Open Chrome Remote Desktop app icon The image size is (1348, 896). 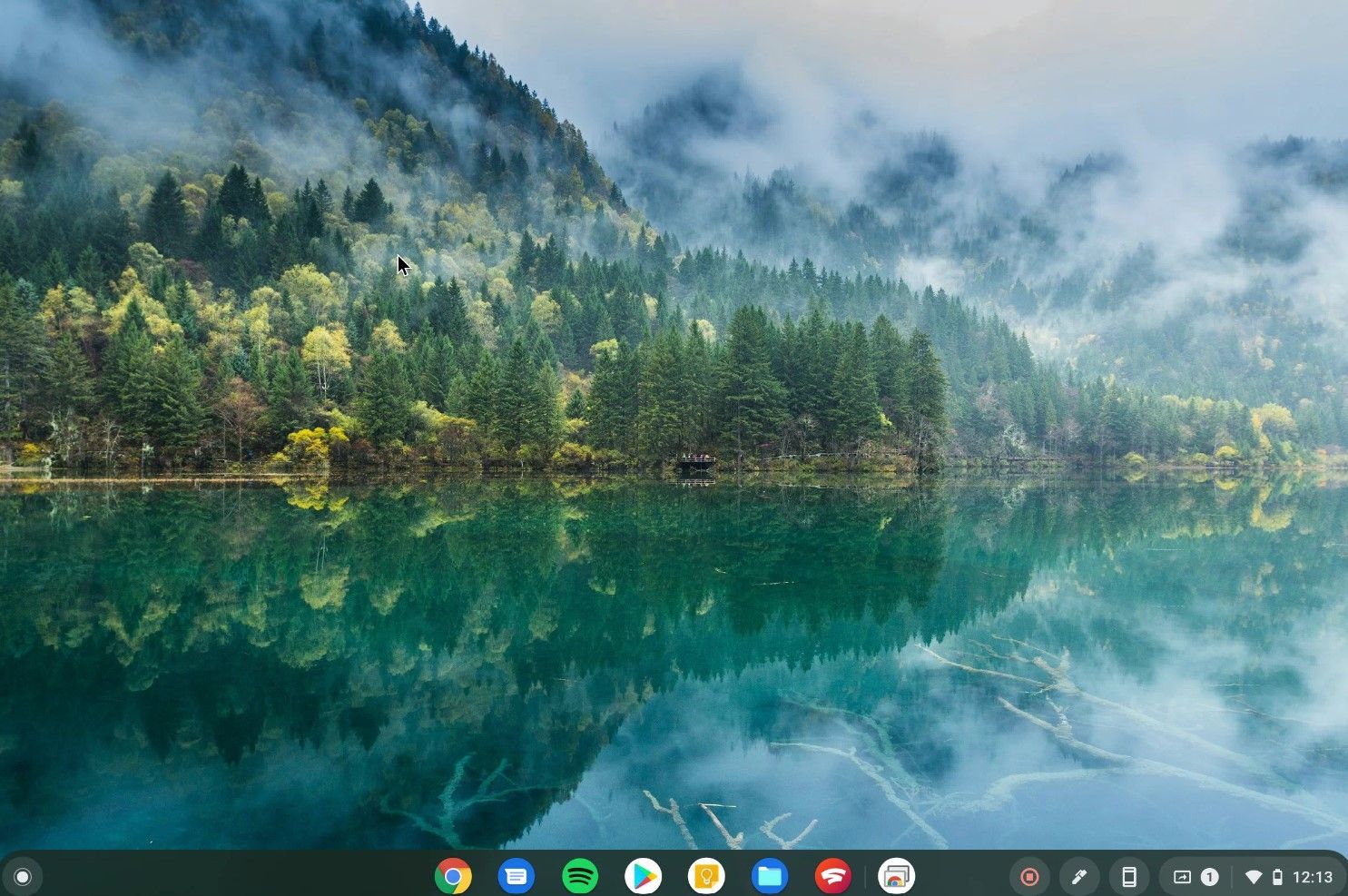click(x=897, y=877)
